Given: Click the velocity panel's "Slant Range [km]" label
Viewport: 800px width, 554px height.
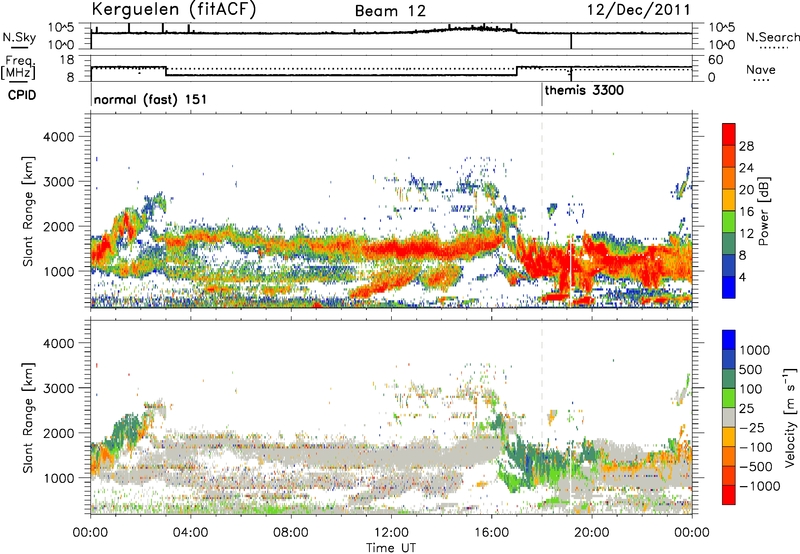Looking at the screenshot, I should (x=28, y=417).
